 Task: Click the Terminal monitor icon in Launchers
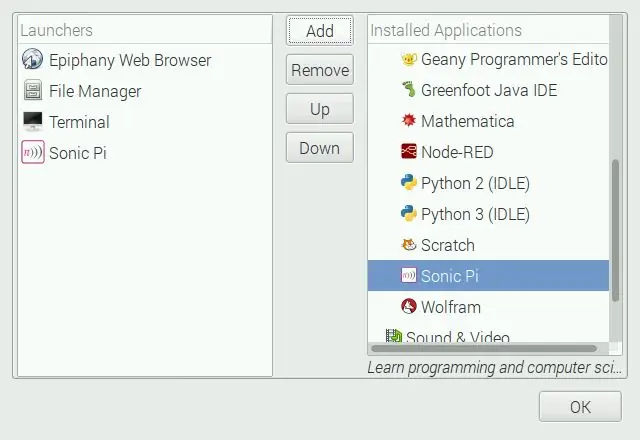click(33, 121)
